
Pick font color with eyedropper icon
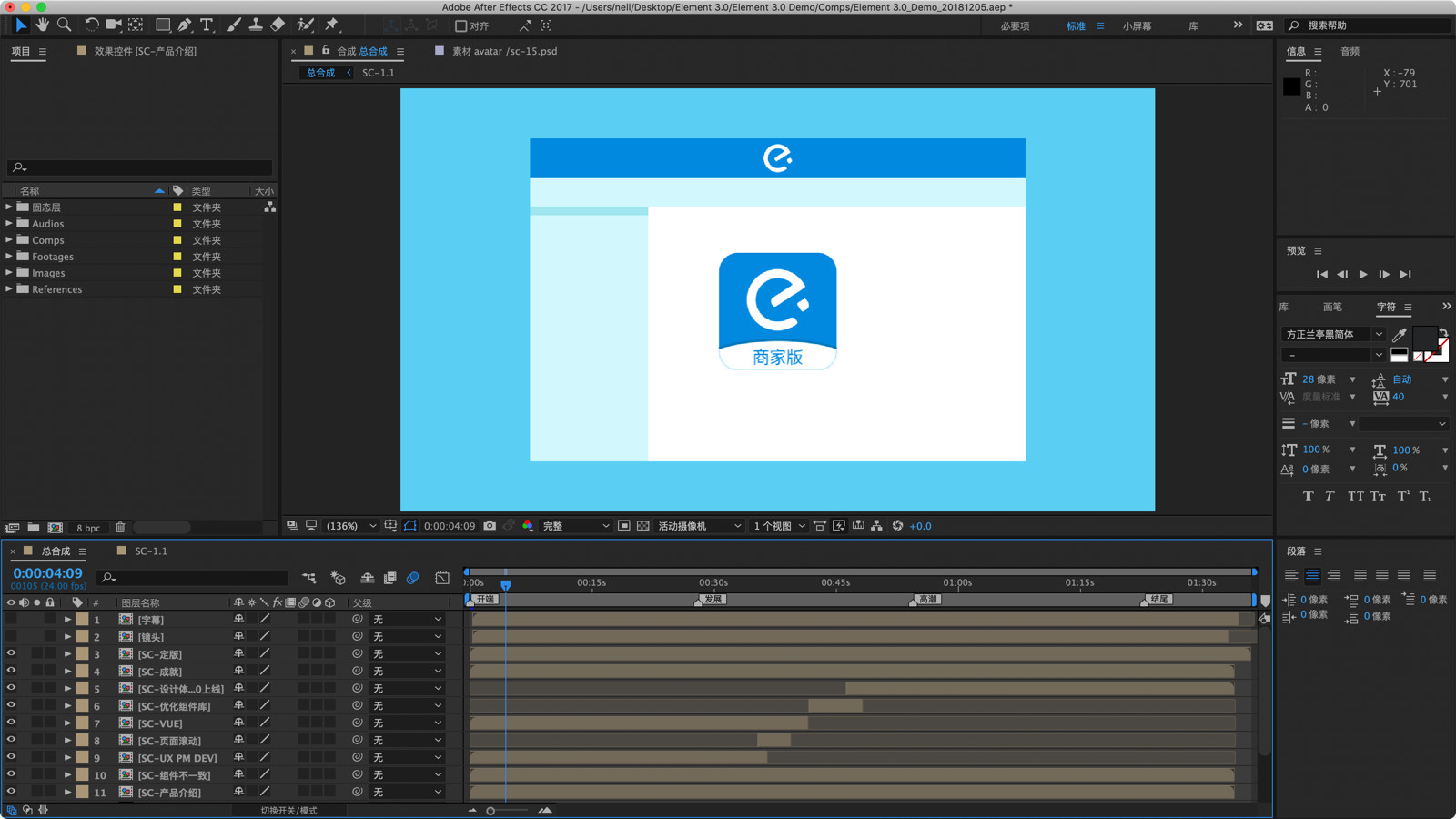tap(1400, 335)
